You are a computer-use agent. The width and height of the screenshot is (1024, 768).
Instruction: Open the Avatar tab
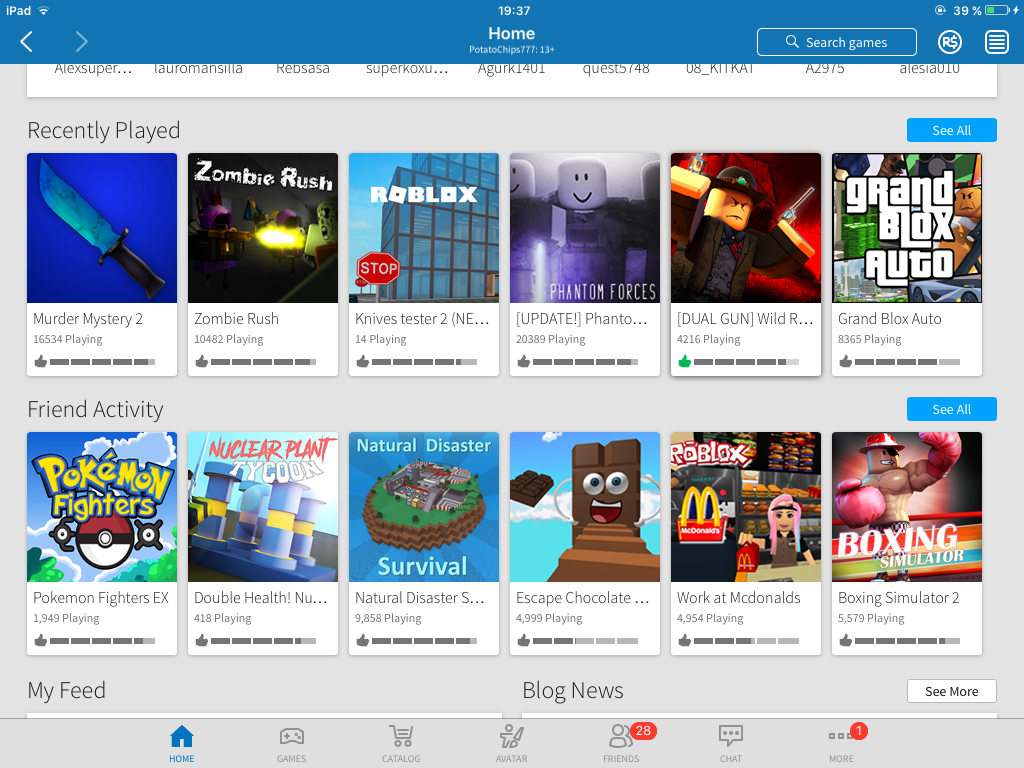pos(511,744)
